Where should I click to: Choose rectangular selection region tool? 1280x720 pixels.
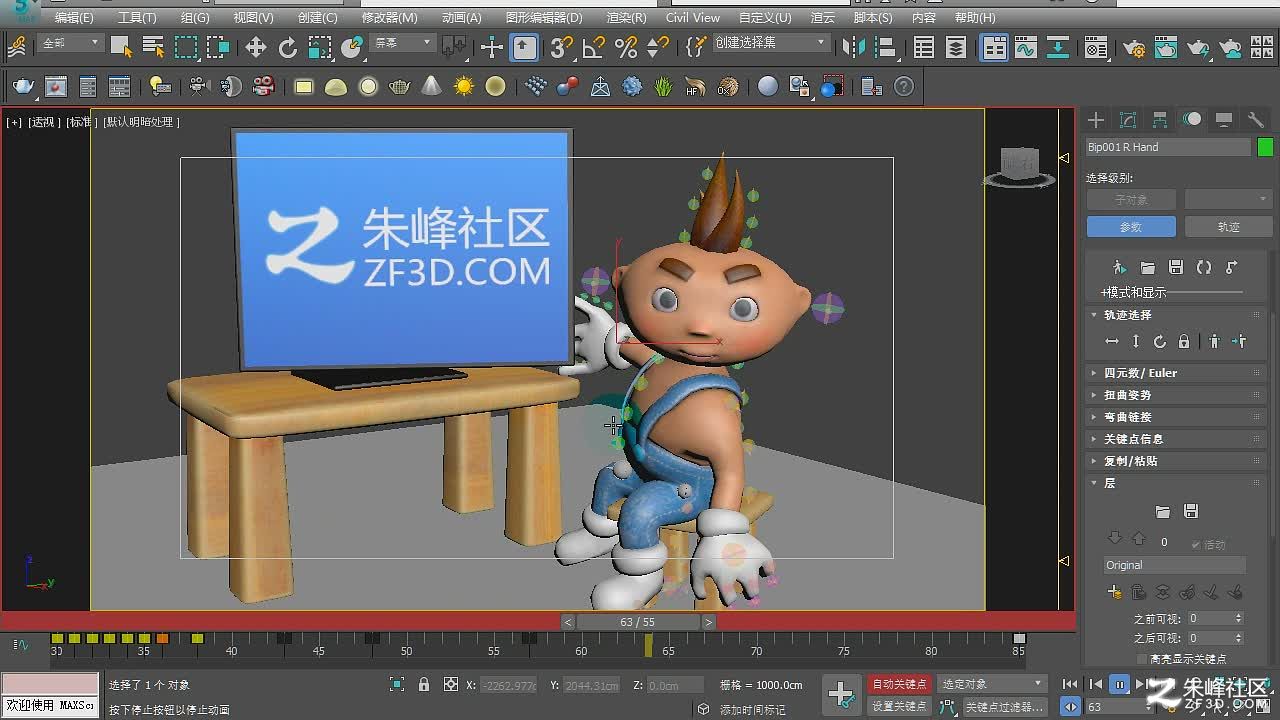[186, 47]
